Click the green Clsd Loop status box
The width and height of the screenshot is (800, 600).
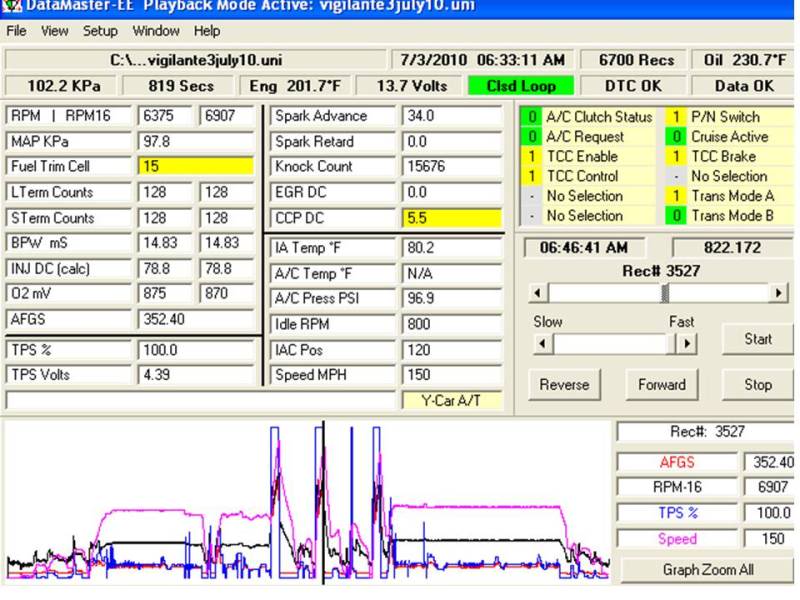520,86
